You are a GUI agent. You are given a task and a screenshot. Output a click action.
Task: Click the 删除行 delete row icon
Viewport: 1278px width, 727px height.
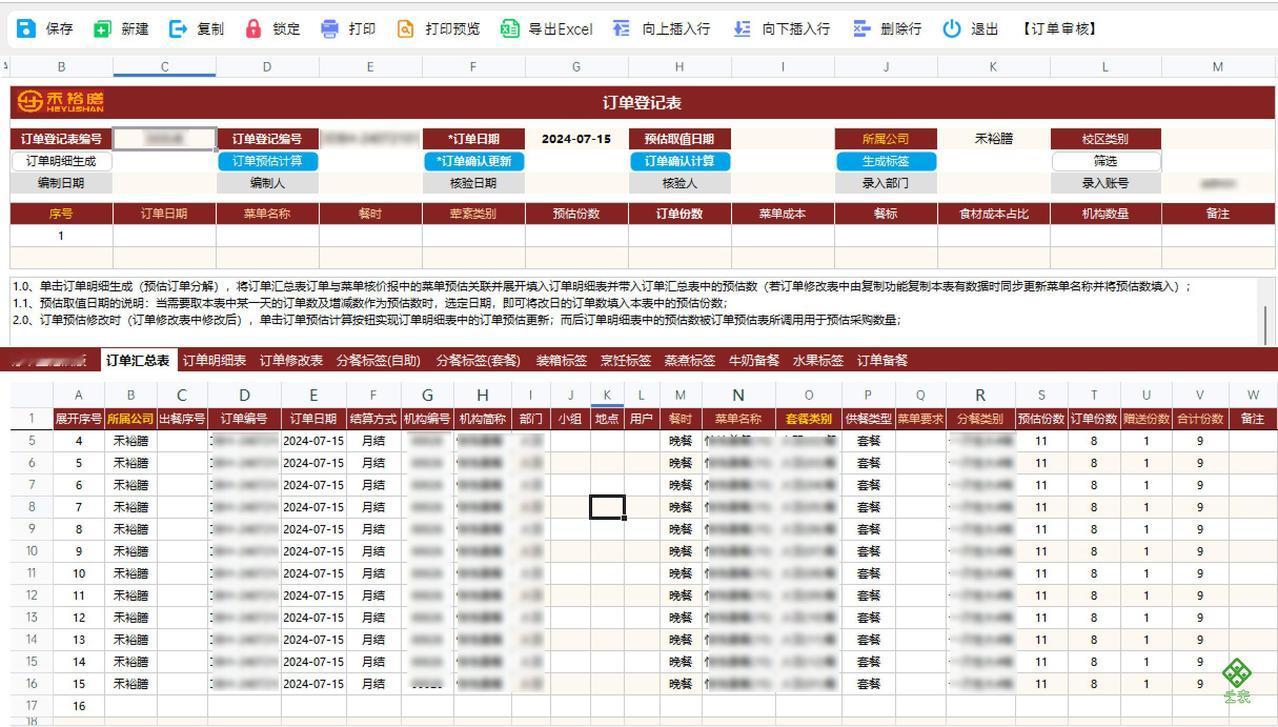861,29
